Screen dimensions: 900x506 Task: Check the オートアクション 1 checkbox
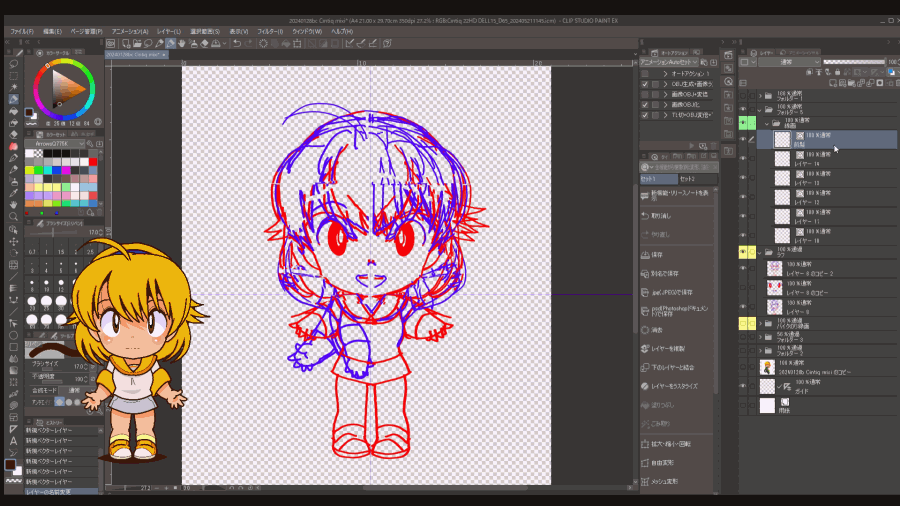tap(645, 74)
